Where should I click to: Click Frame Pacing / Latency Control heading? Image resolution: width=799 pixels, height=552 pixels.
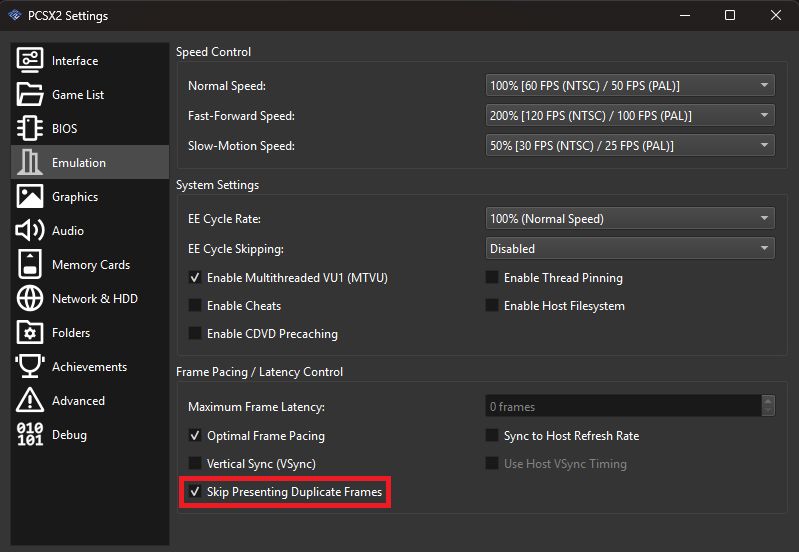pyautogui.click(x=259, y=372)
